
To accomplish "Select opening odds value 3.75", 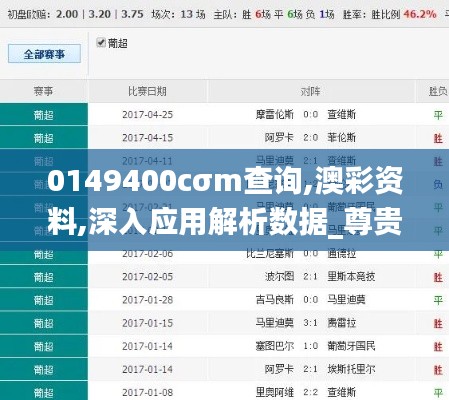I will click(132, 14).
